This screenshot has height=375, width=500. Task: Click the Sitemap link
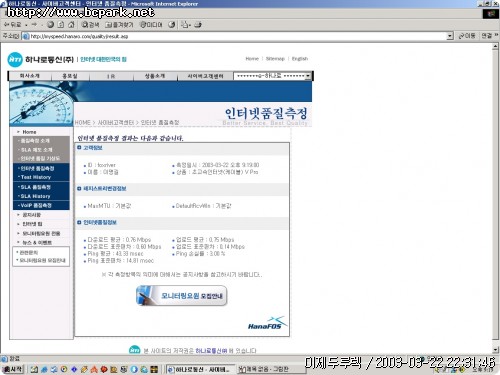[275, 59]
